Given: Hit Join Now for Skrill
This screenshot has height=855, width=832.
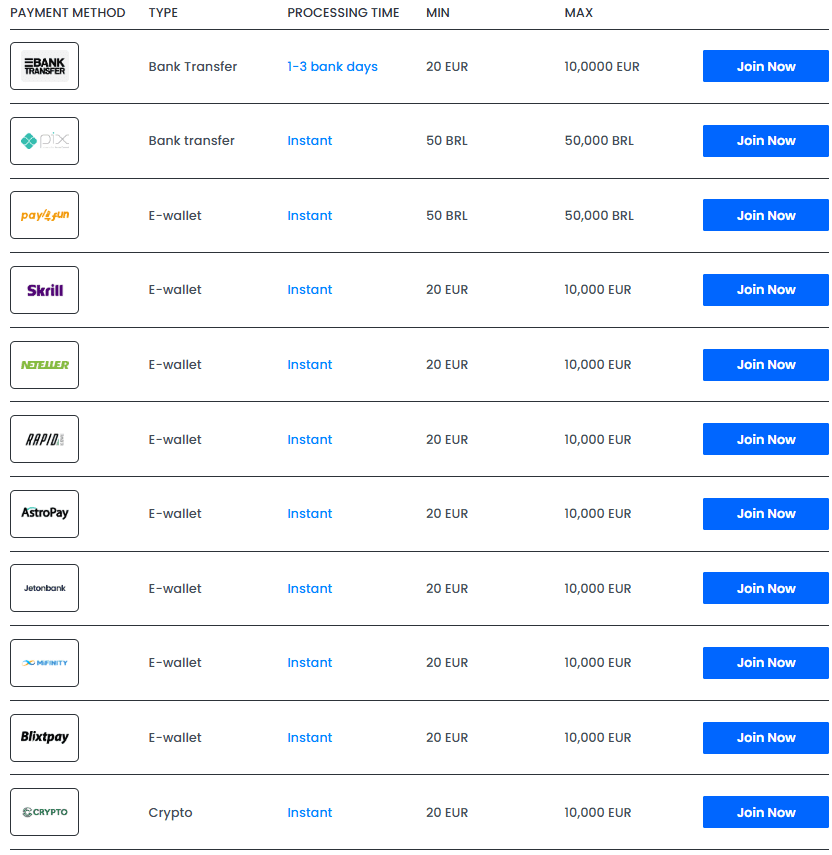Looking at the screenshot, I should click(765, 290).
